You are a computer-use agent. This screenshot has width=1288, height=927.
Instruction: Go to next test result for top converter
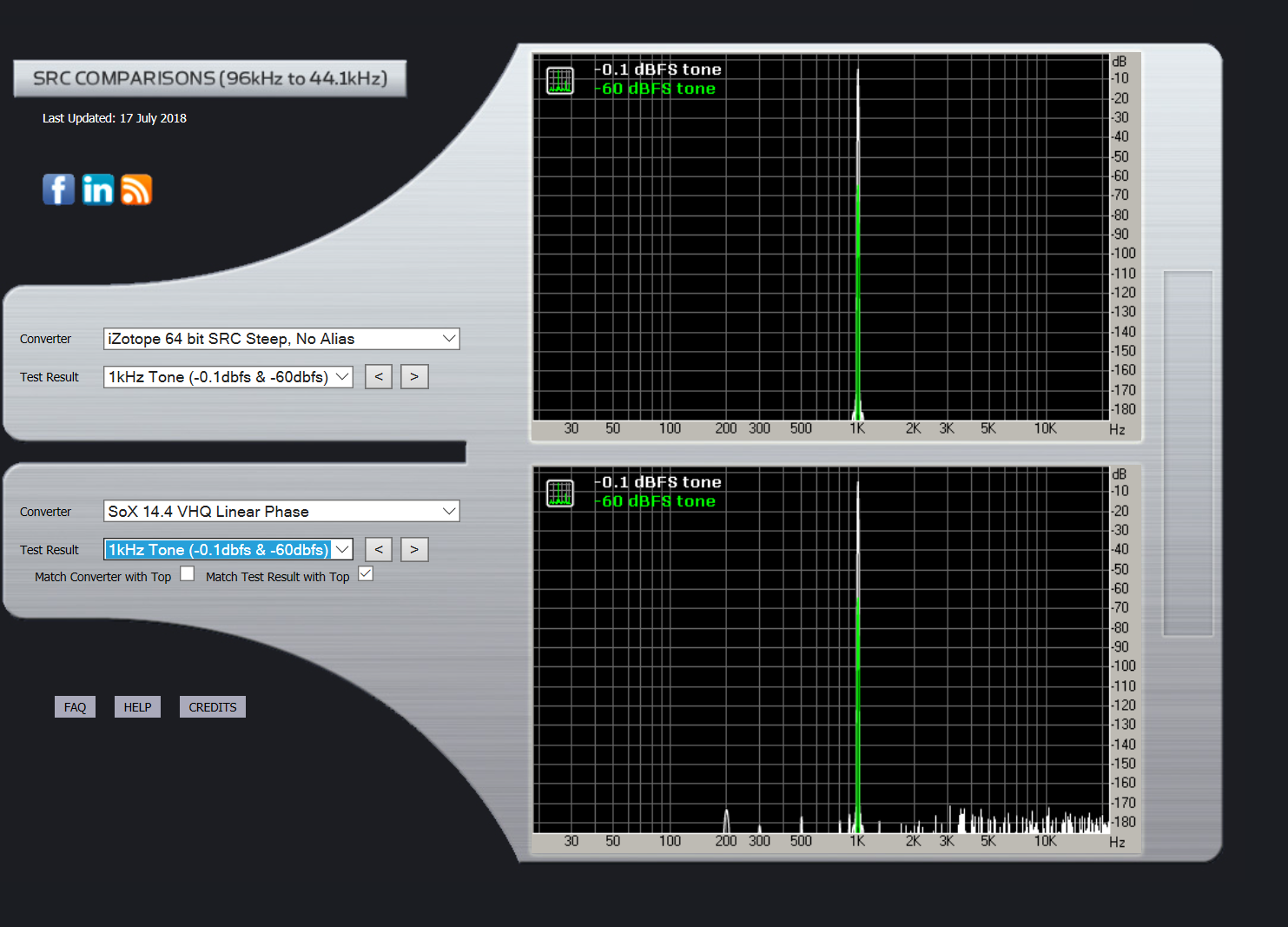(414, 377)
